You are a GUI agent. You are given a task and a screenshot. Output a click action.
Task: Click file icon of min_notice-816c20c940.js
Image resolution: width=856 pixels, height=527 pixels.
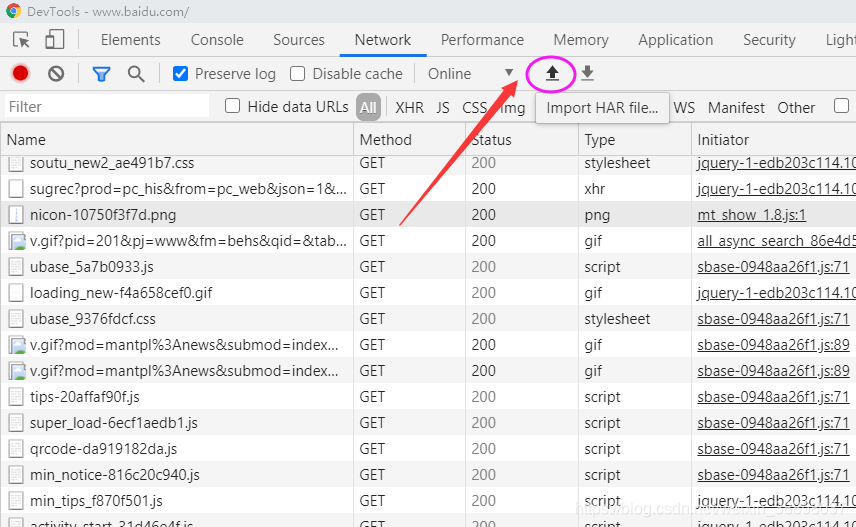point(16,475)
